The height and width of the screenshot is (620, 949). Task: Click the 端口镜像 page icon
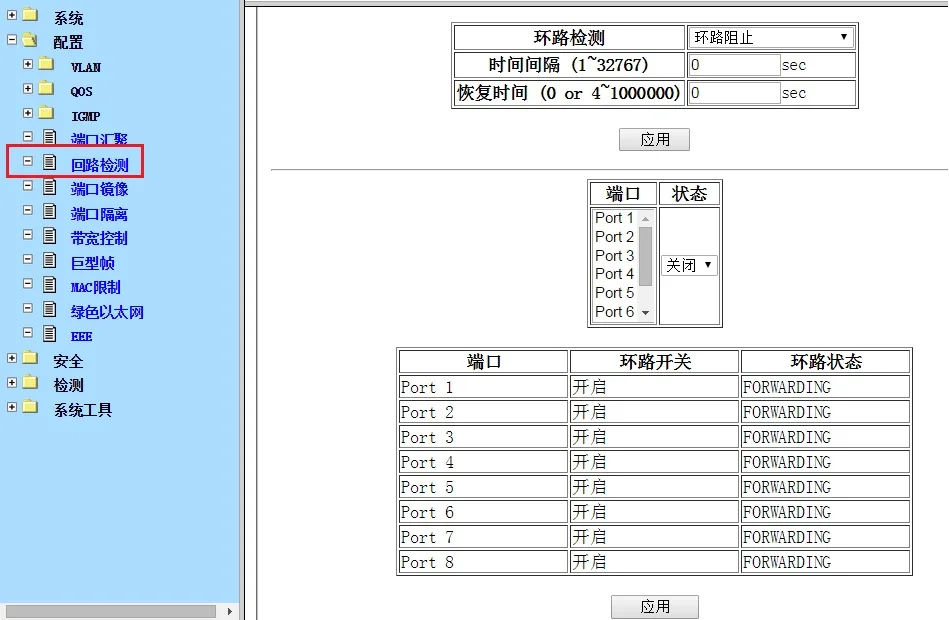50,186
